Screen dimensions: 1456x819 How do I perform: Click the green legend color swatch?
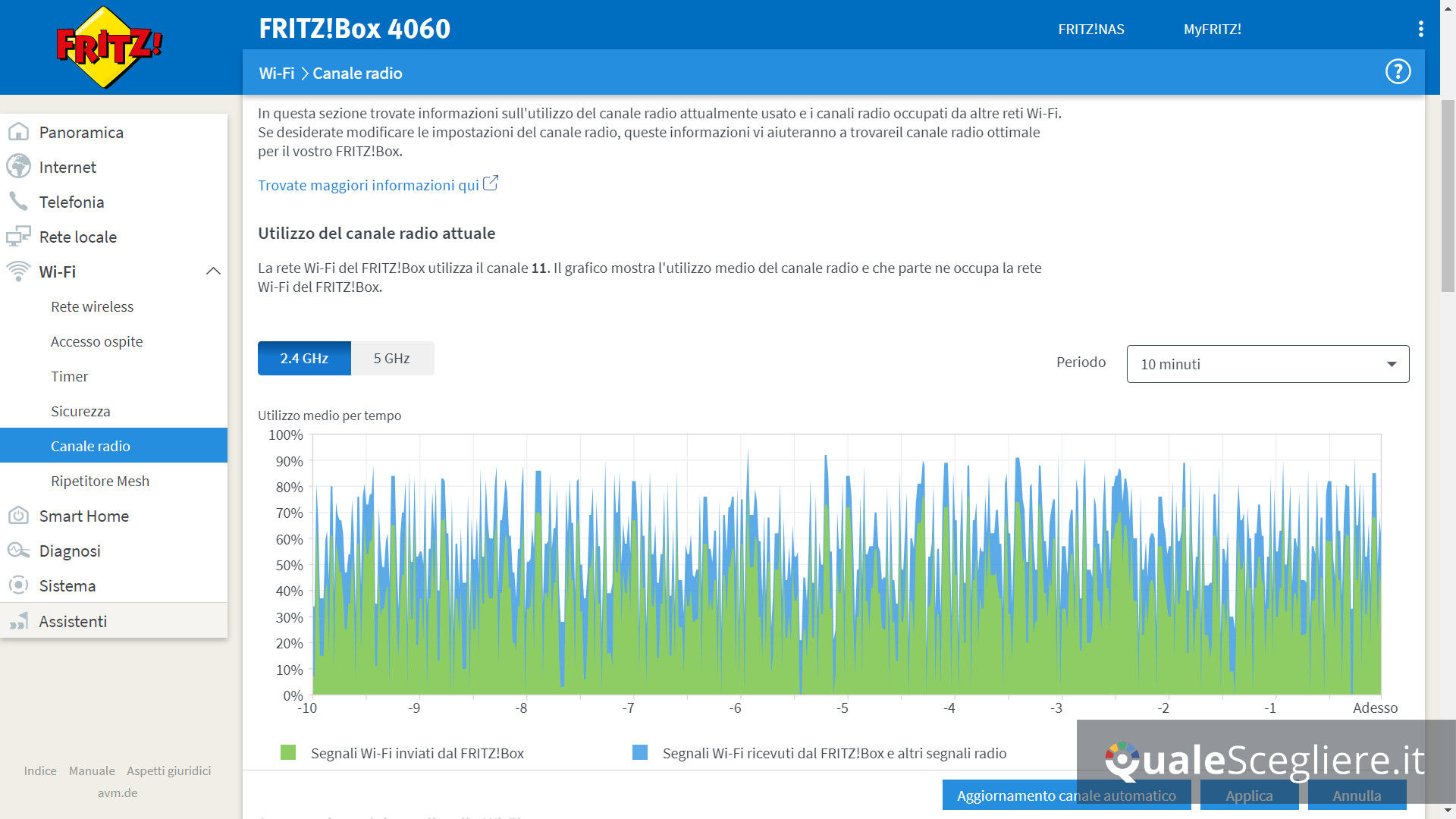[x=288, y=752]
